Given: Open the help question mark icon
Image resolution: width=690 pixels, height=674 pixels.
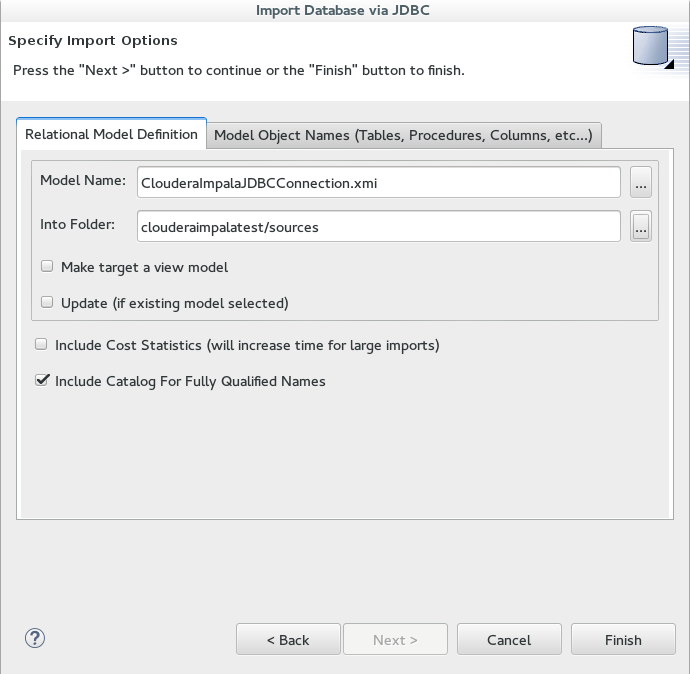Looking at the screenshot, I should point(35,638).
